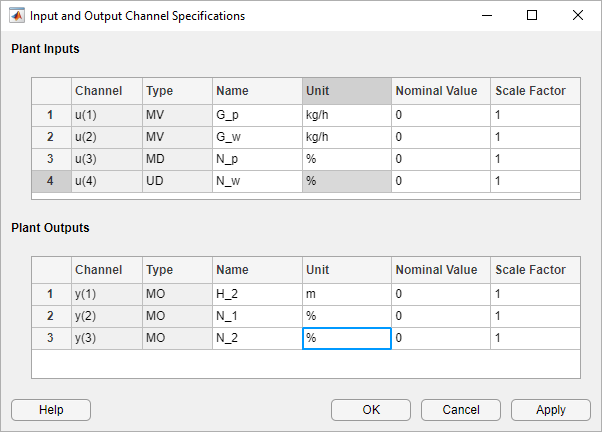Open the Help button
The height and width of the screenshot is (432, 602).
(50, 409)
